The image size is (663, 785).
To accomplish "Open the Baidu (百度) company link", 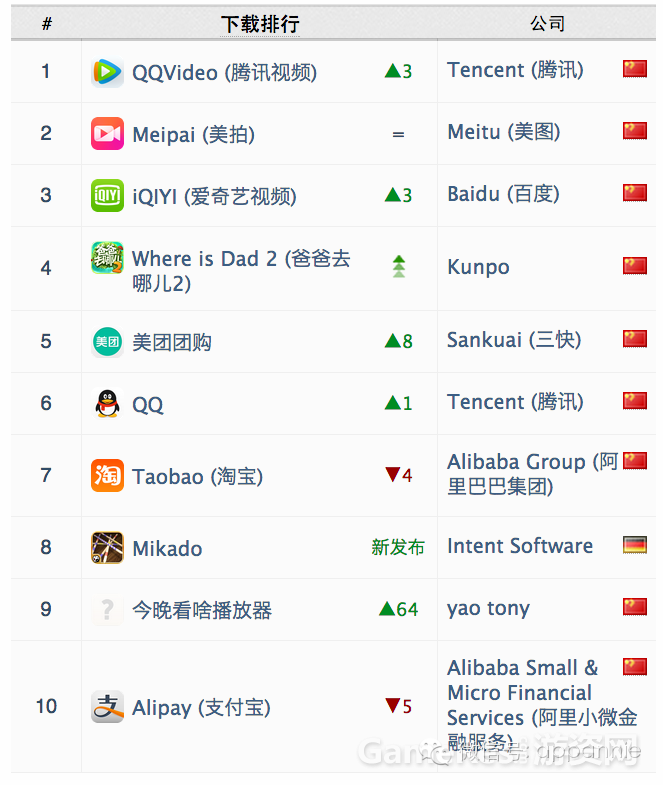I will (503, 194).
